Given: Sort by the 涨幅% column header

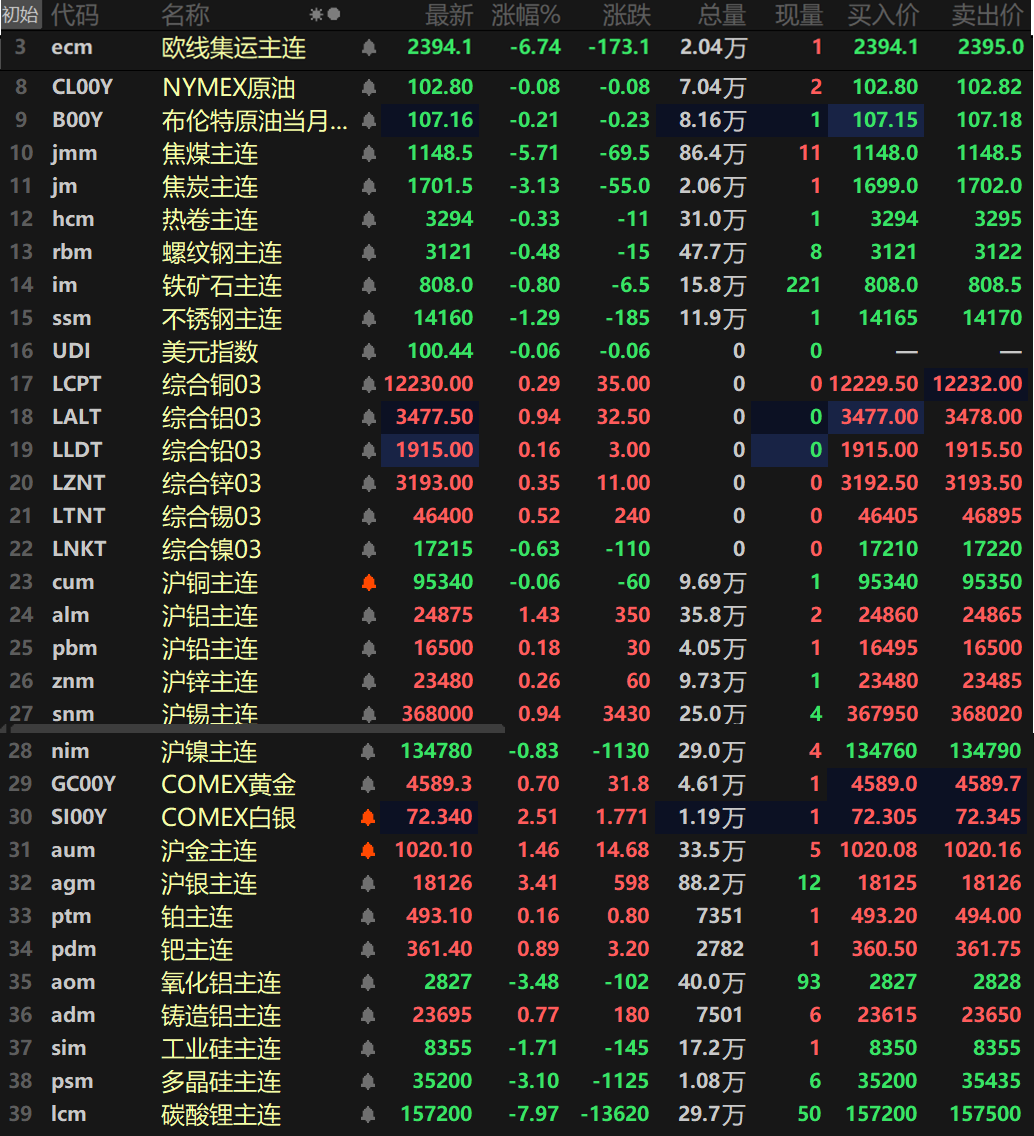Looking at the screenshot, I should pyautogui.click(x=526, y=15).
